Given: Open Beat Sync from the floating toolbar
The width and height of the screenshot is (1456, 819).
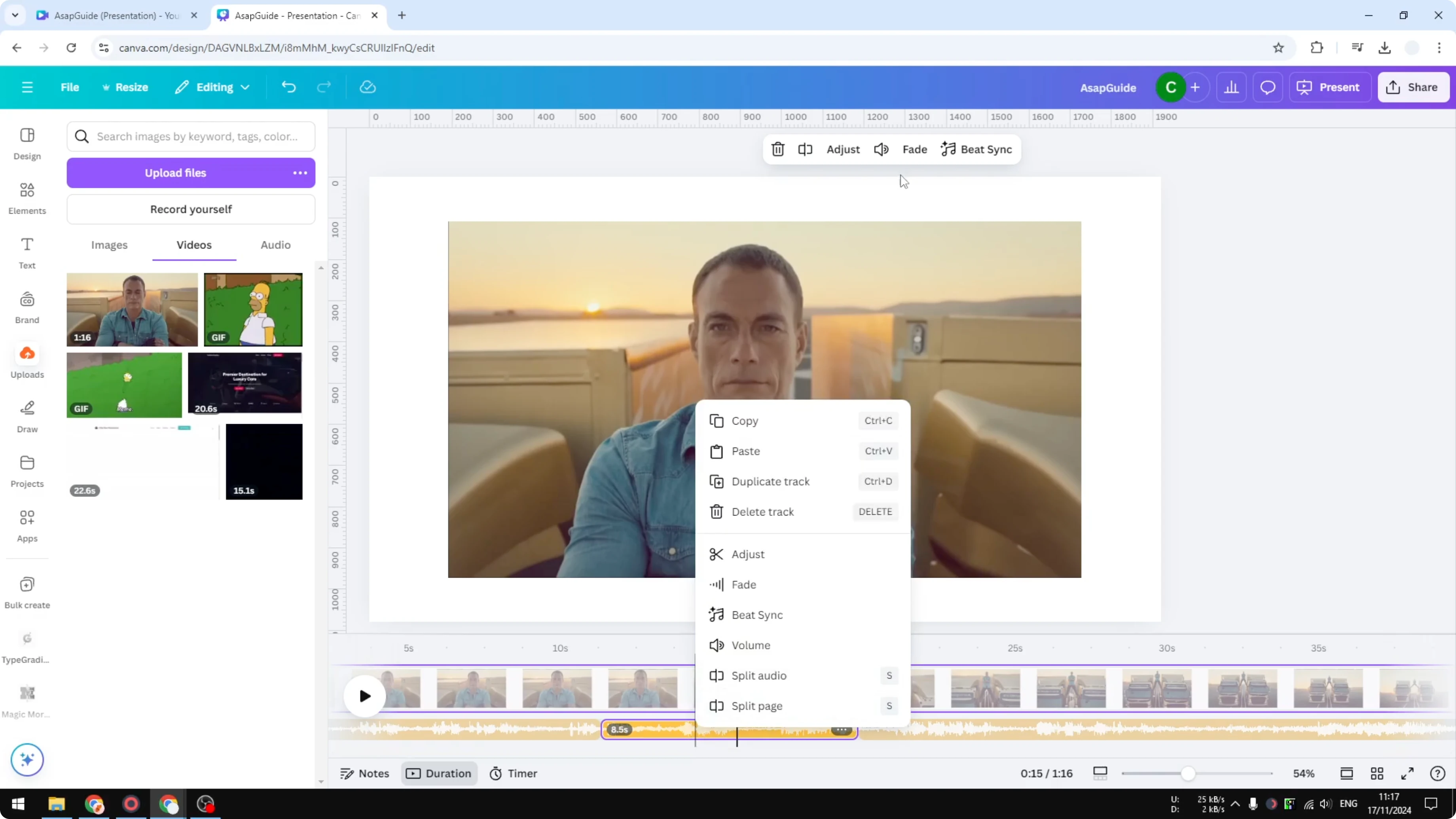Looking at the screenshot, I should coord(977,149).
